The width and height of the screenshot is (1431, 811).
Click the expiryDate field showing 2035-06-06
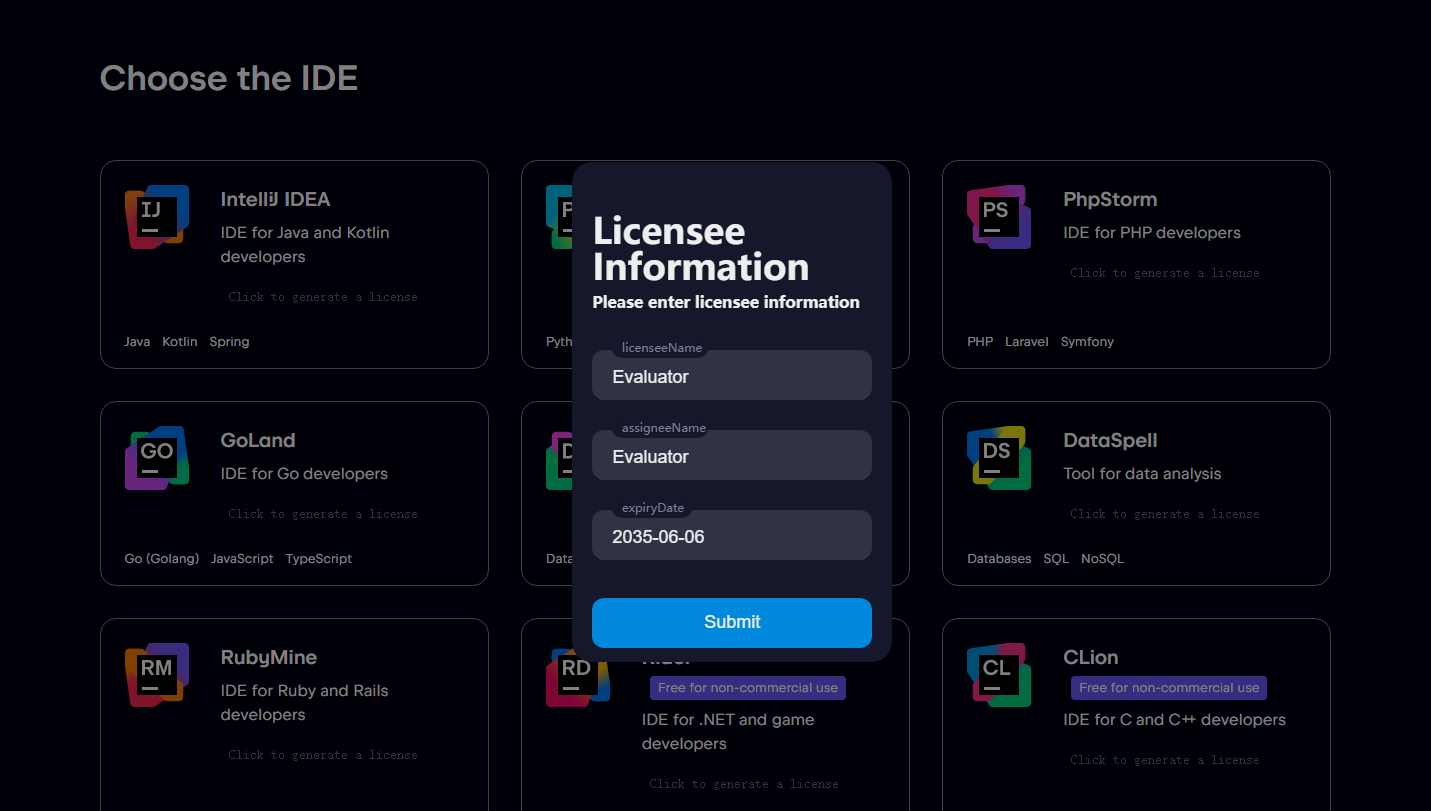pyautogui.click(x=731, y=534)
